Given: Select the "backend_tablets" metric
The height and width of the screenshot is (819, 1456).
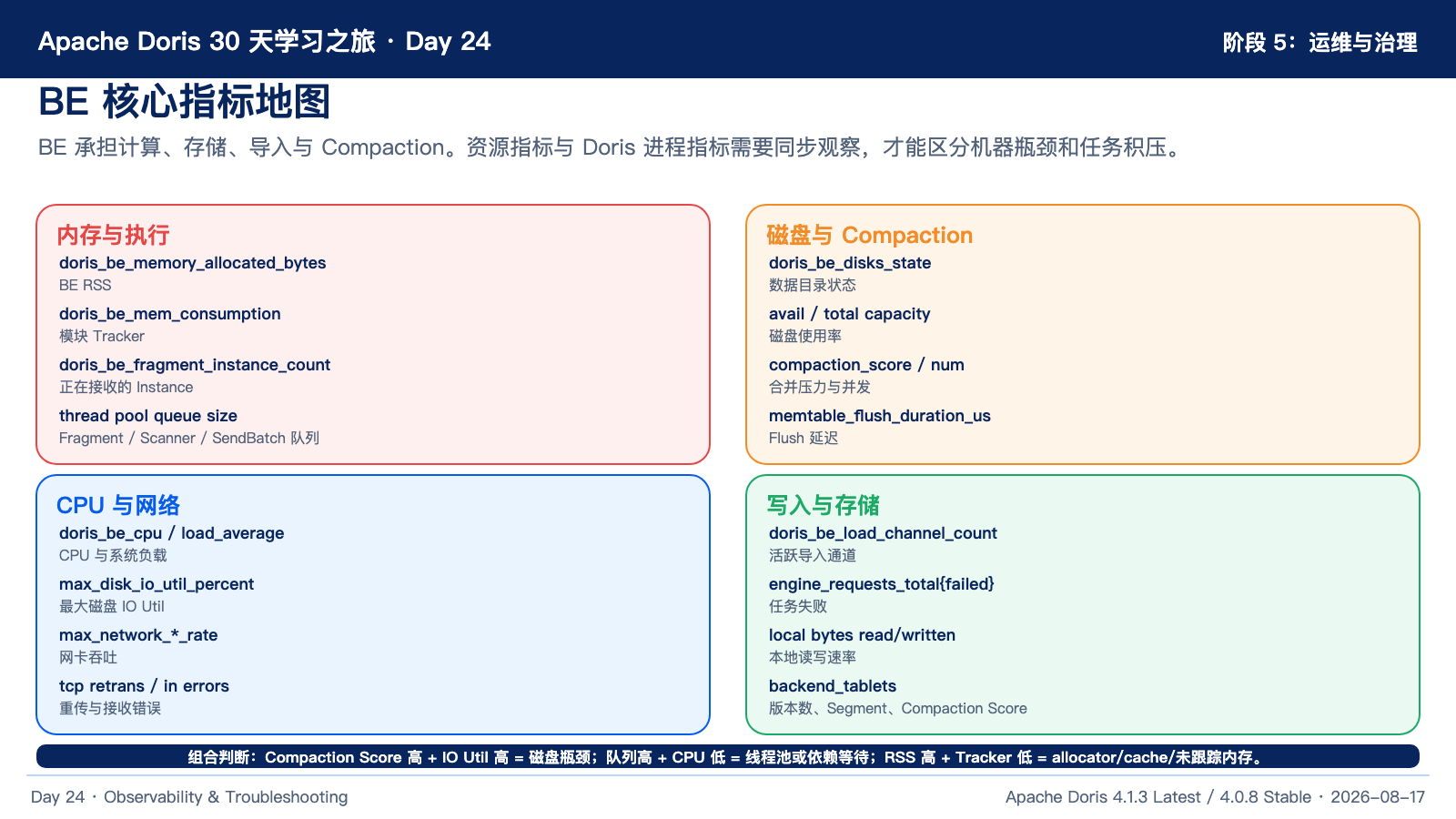Looking at the screenshot, I should (833, 686).
